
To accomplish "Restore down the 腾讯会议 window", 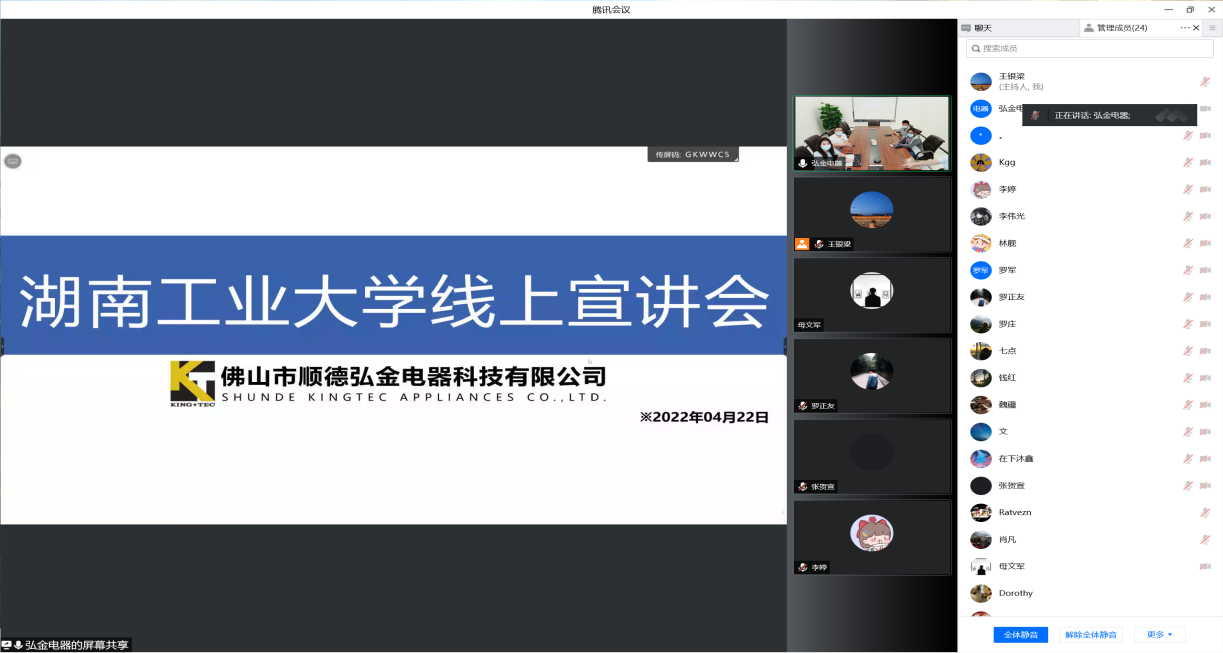I will click(1190, 9).
